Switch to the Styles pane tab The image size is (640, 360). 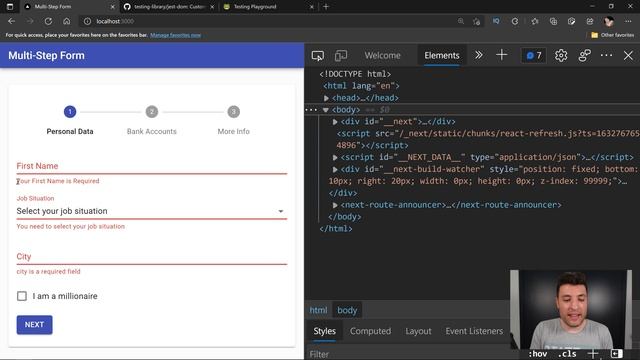(x=324, y=331)
